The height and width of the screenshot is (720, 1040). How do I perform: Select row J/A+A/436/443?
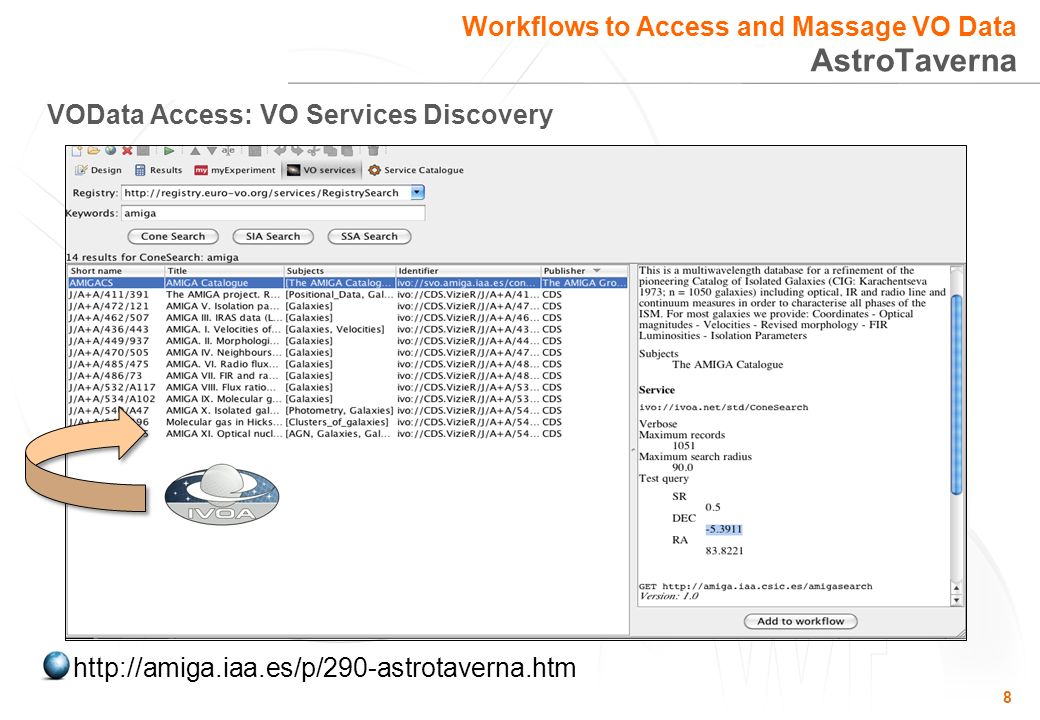(x=348, y=330)
